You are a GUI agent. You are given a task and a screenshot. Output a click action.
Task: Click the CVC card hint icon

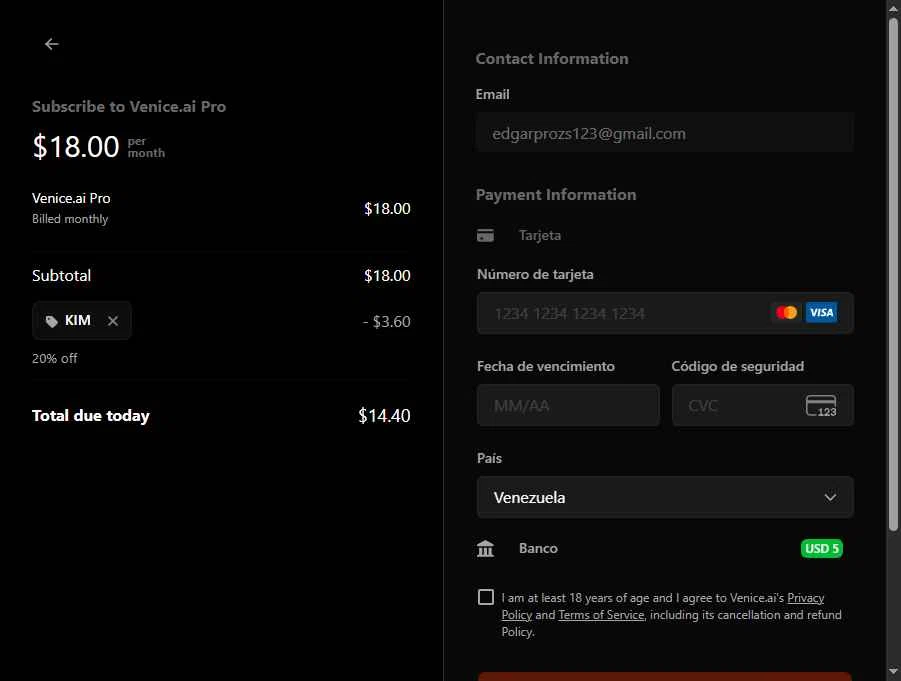coord(821,405)
